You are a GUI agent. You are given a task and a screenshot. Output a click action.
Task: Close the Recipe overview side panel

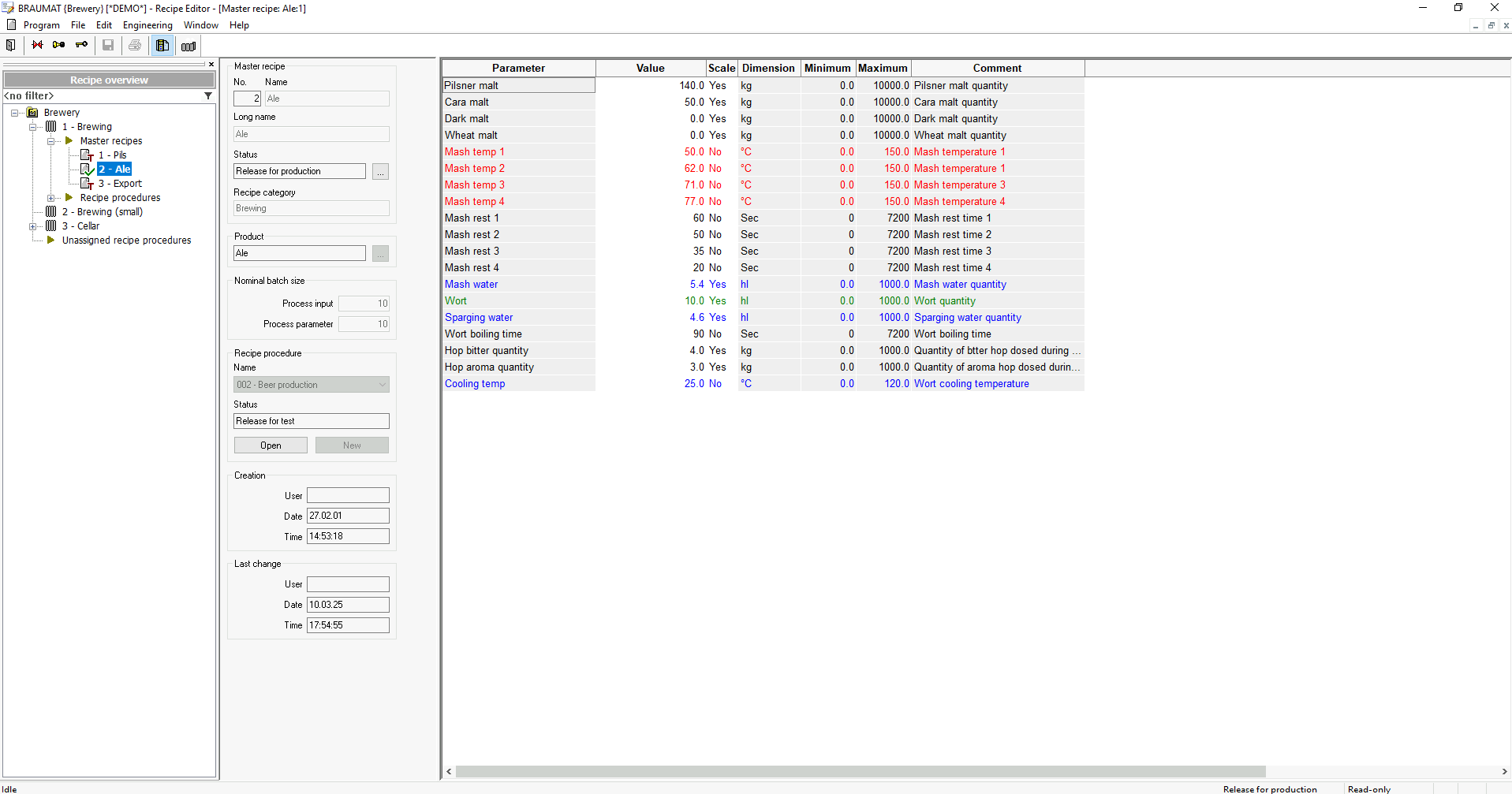211,65
